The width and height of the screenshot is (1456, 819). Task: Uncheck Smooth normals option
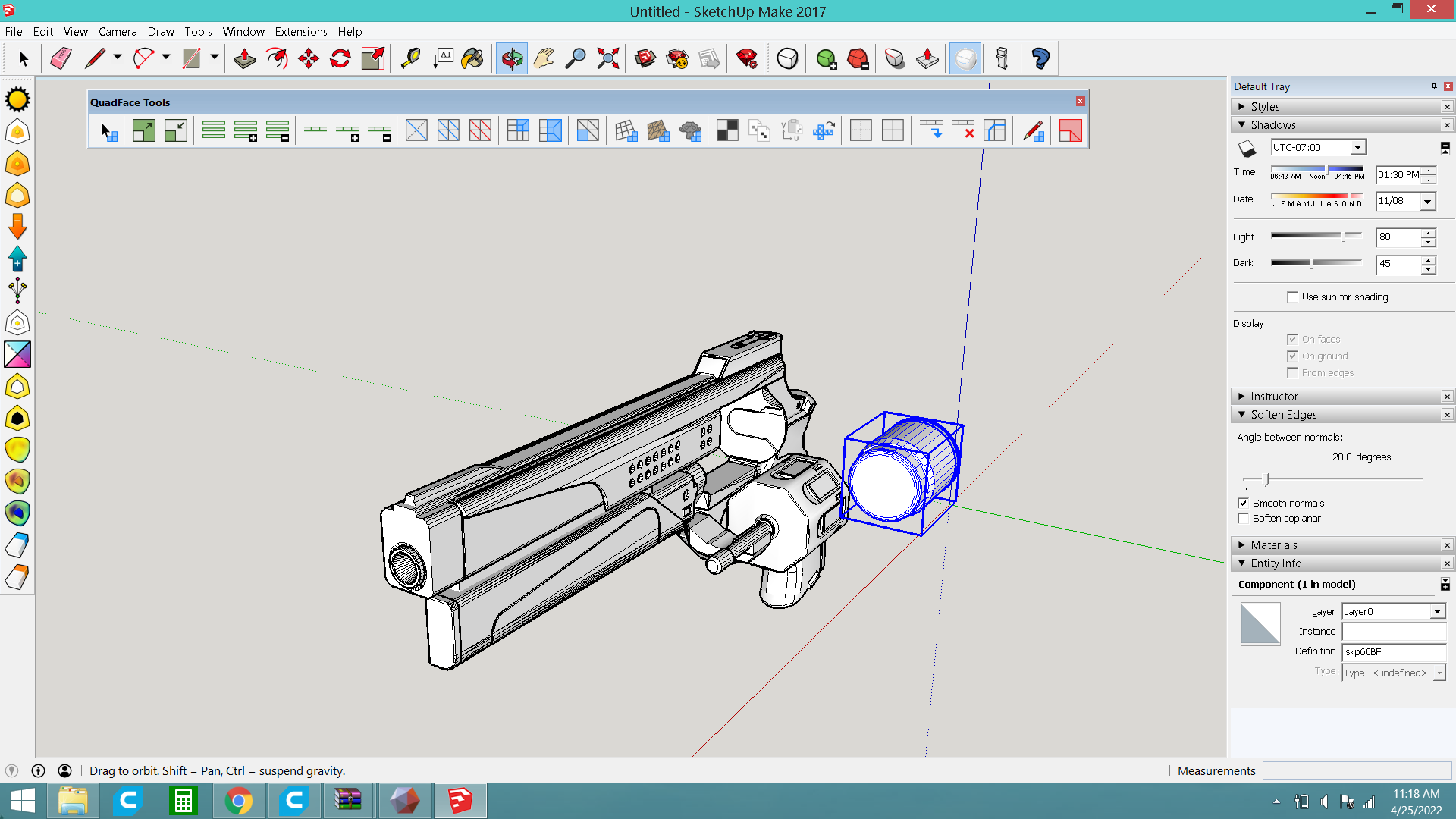1243,503
